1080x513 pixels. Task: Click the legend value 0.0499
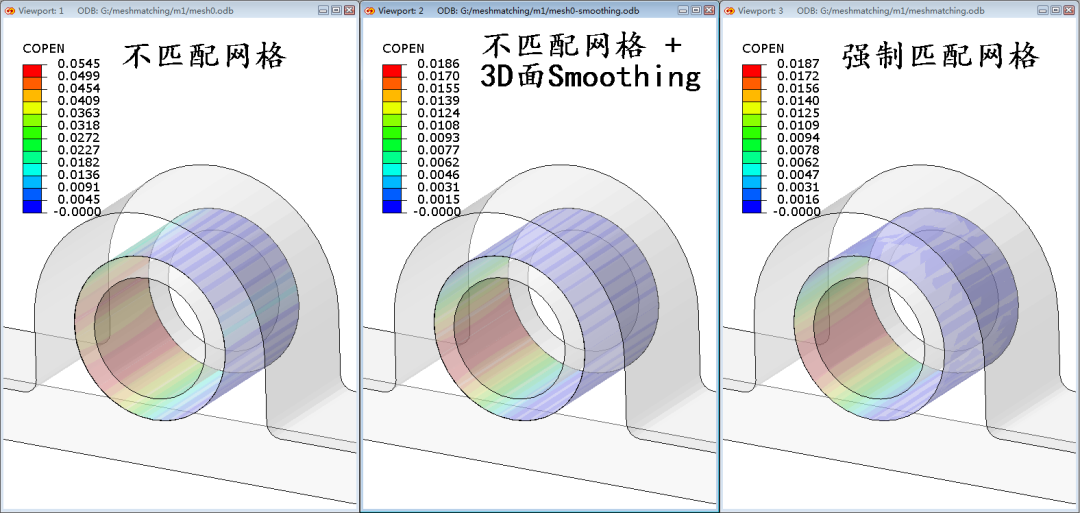78,76
